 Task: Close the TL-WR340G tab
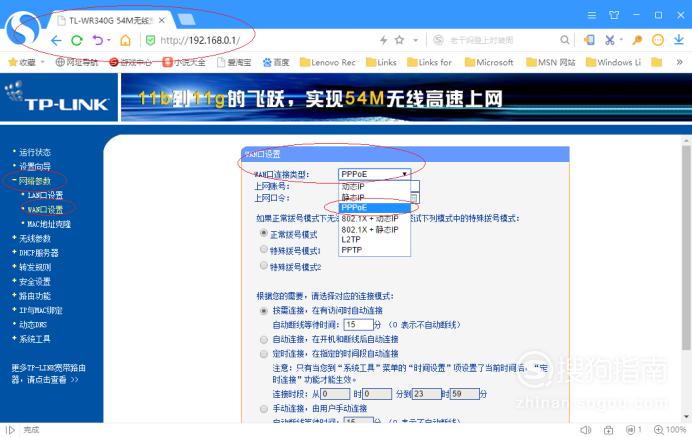coord(162,20)
